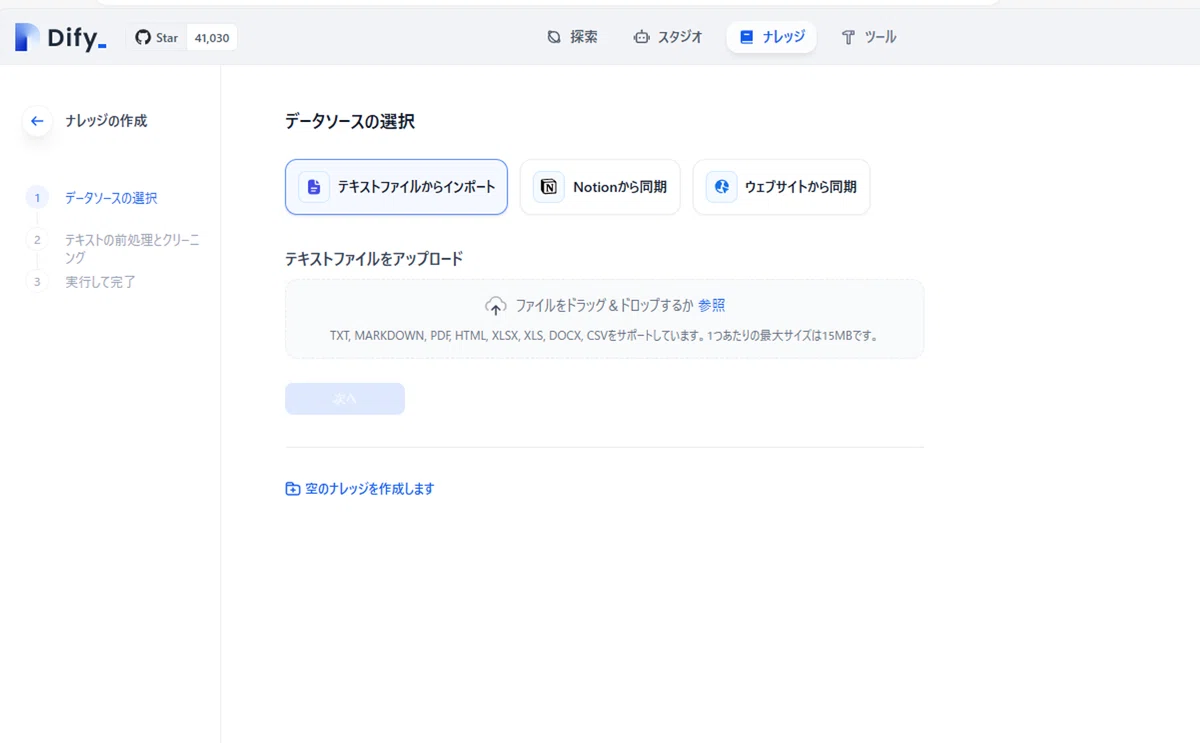This screenshot has width=1200, height=743.
Task: Click 空のナレッジを作成します link
Action: [370, 489]
